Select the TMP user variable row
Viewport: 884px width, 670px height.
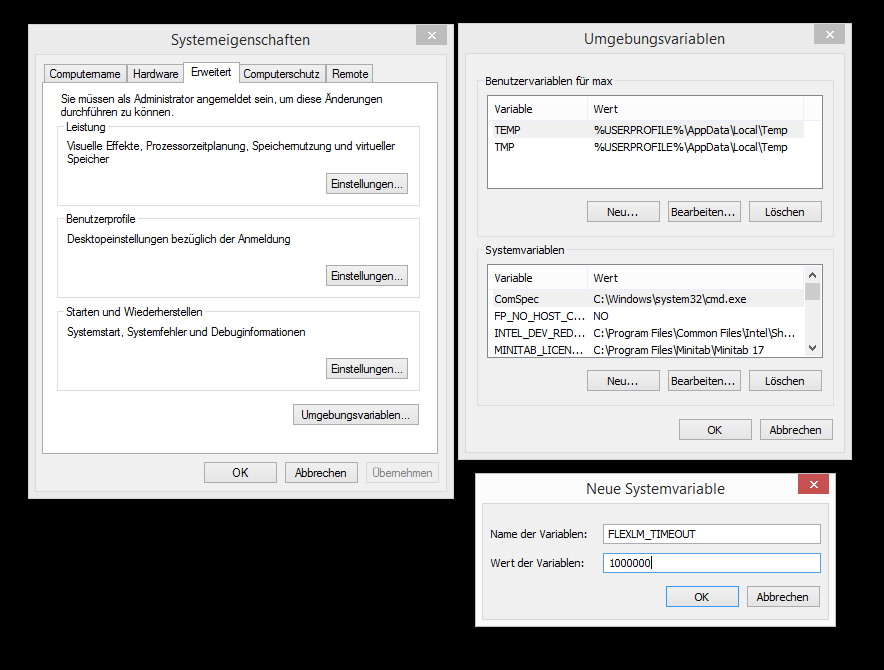pyautogui.click(x=648, y=147)
